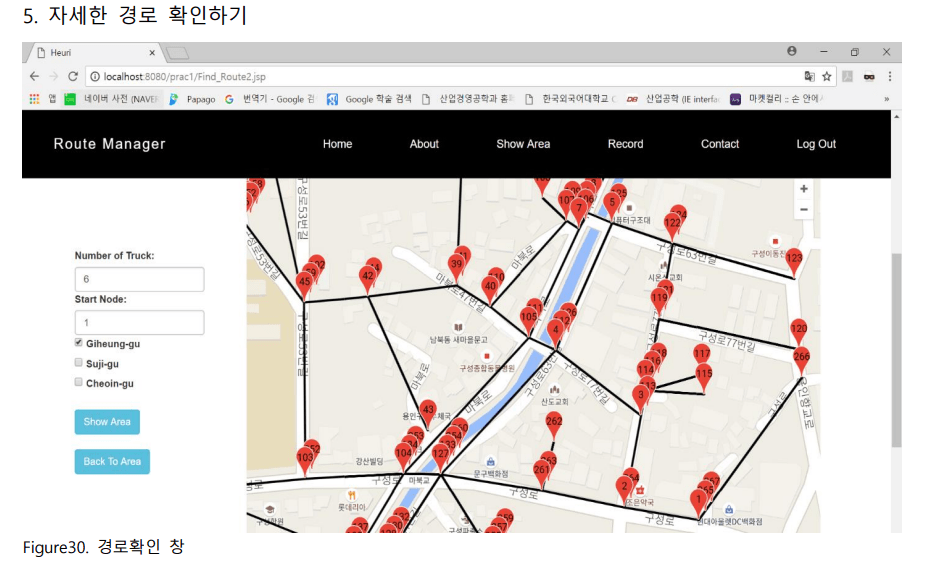Select map marker 123
The width and height of the screenshot is (943, 574).
[794, 261]
